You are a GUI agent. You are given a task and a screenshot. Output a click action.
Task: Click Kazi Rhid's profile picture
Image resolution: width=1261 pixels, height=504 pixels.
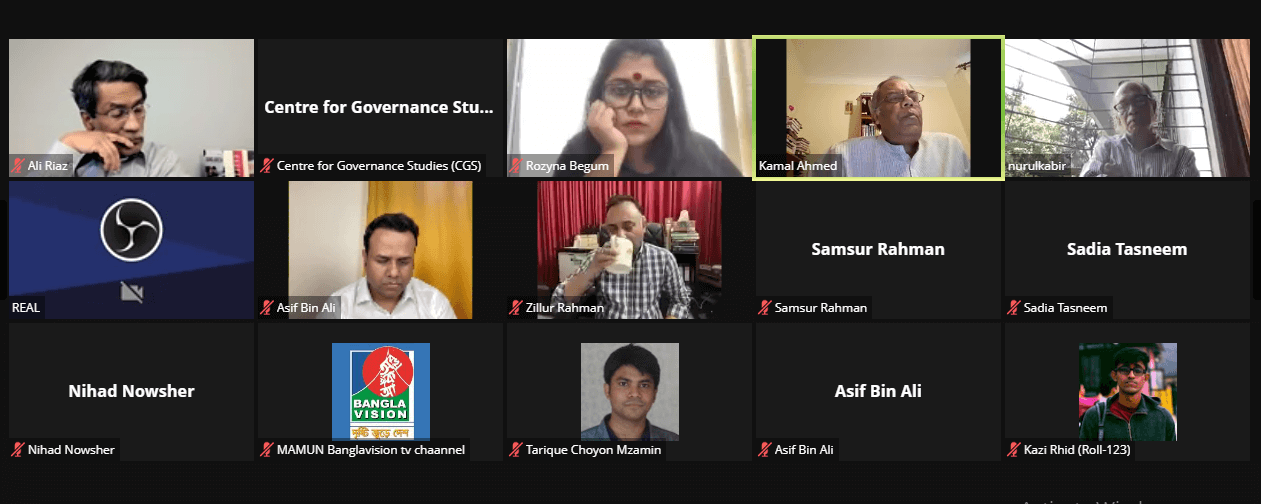[x=1128, y=391]
